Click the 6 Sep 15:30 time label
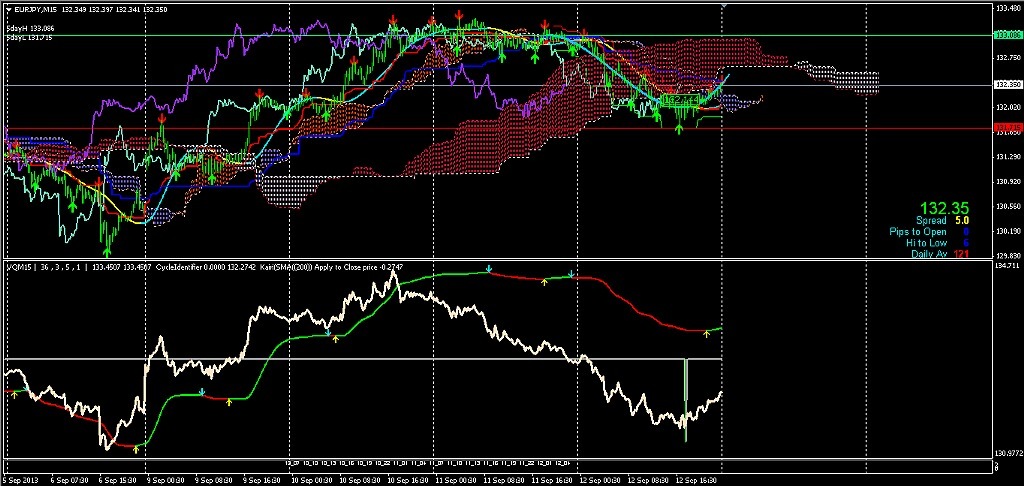This screenshot has height=486, width=1024. 118,479
